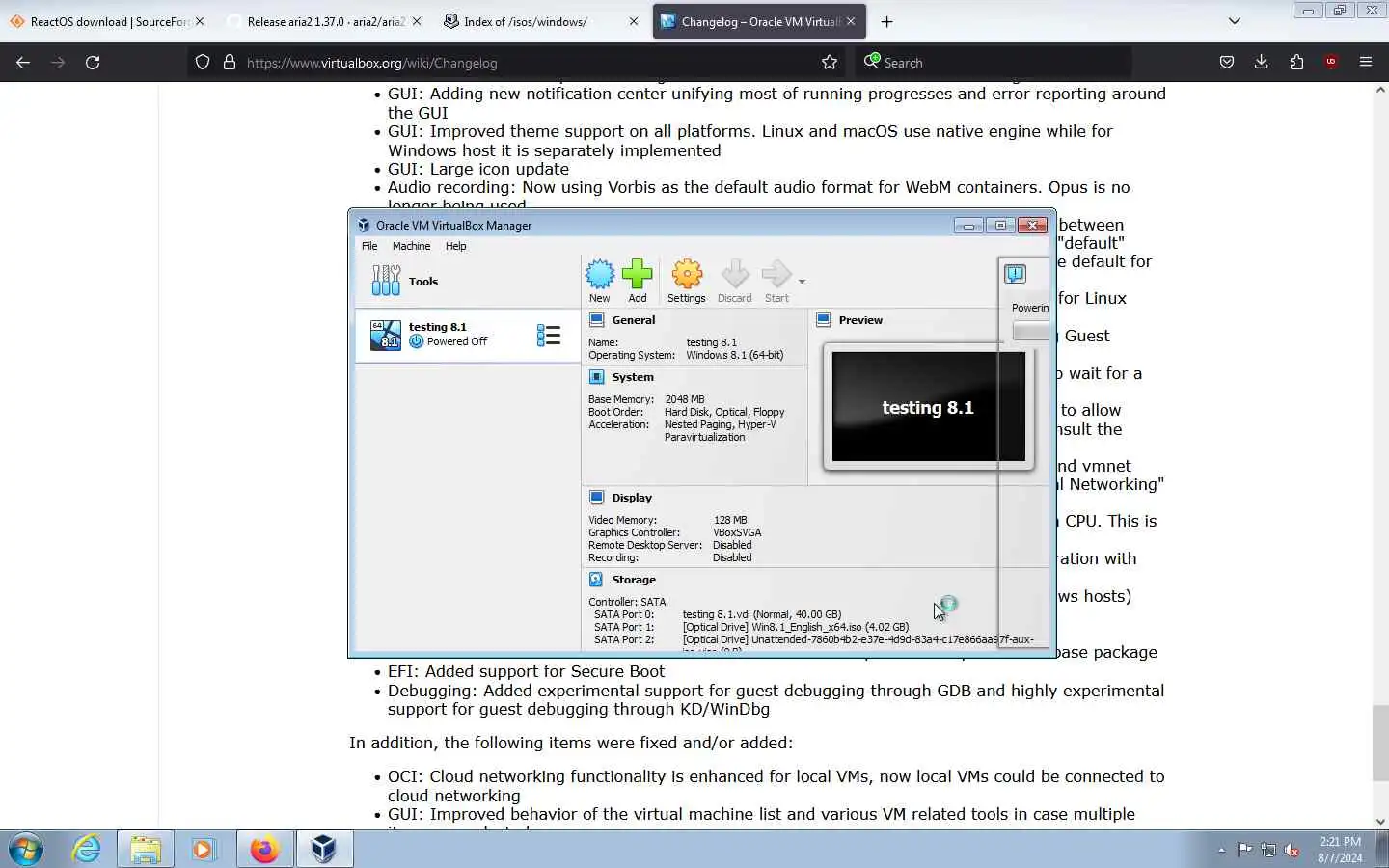Click the System section icon
The height and width of the screenshot is (868, 1389).
[597, 377]
